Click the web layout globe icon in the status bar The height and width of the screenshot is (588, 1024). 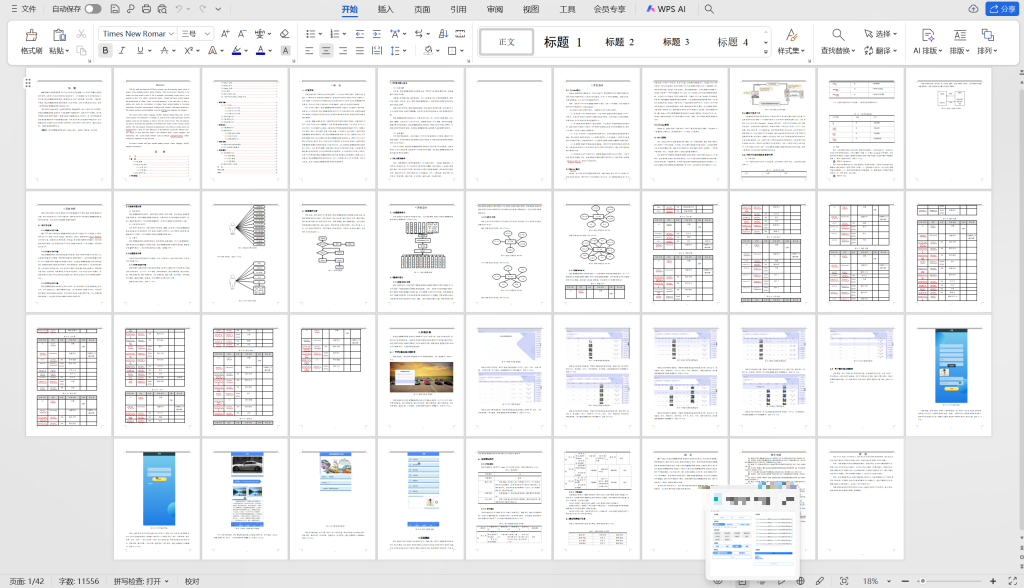tap(801, 581)
